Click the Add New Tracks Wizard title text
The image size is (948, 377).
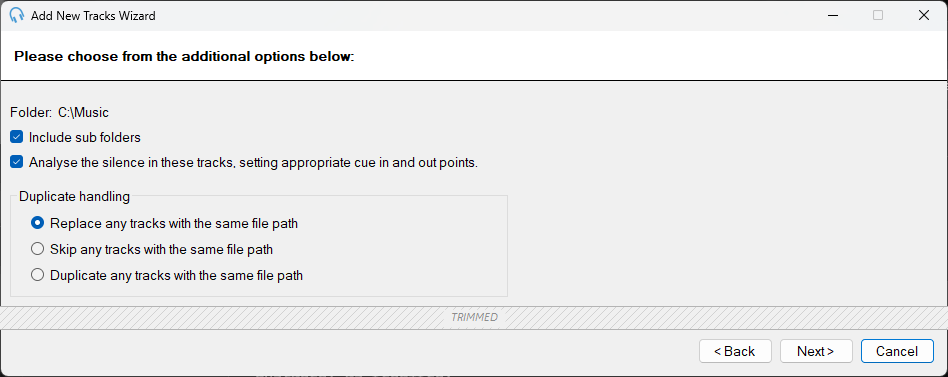[x=93, y=16]
